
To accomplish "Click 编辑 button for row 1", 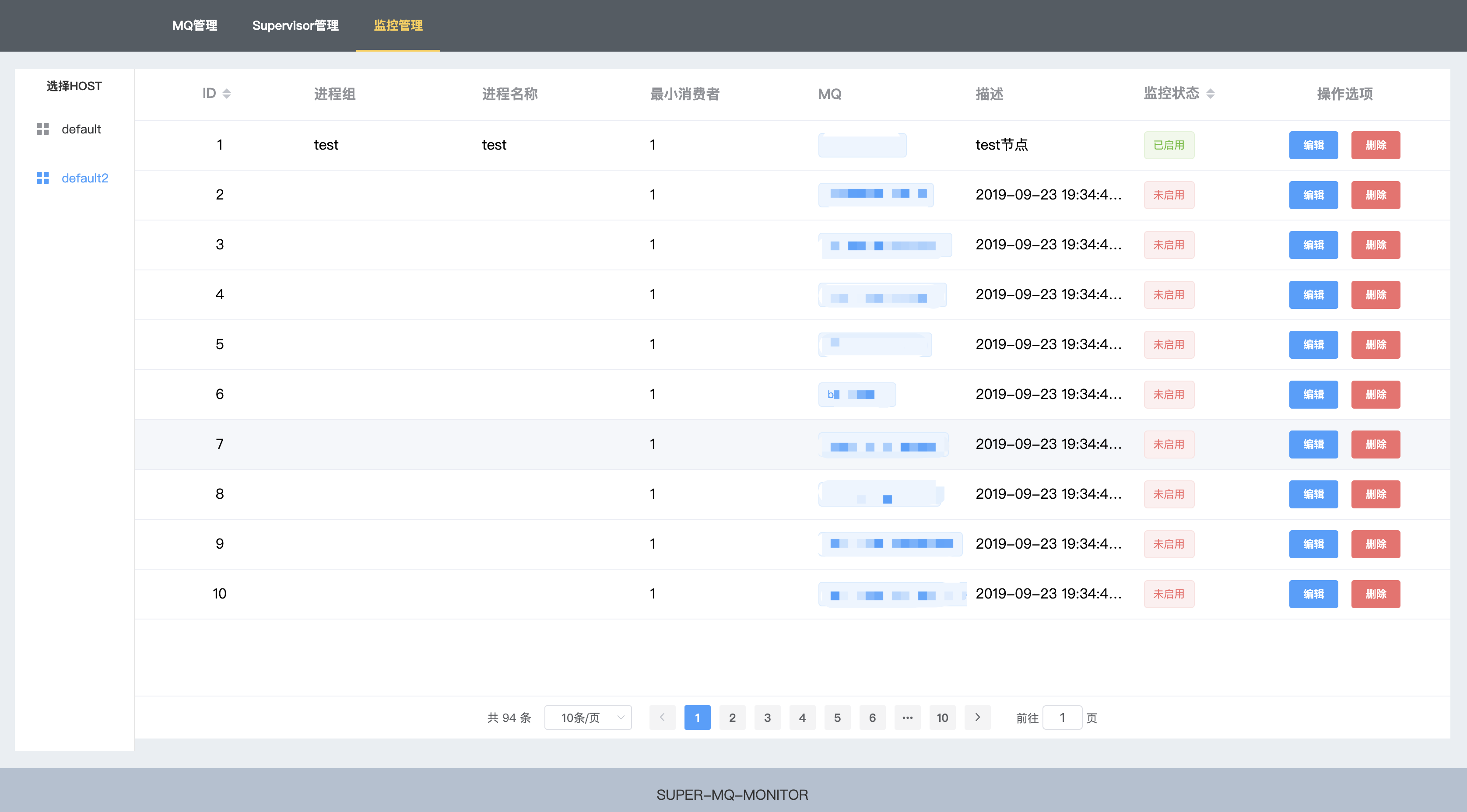I will (1313, 145).
